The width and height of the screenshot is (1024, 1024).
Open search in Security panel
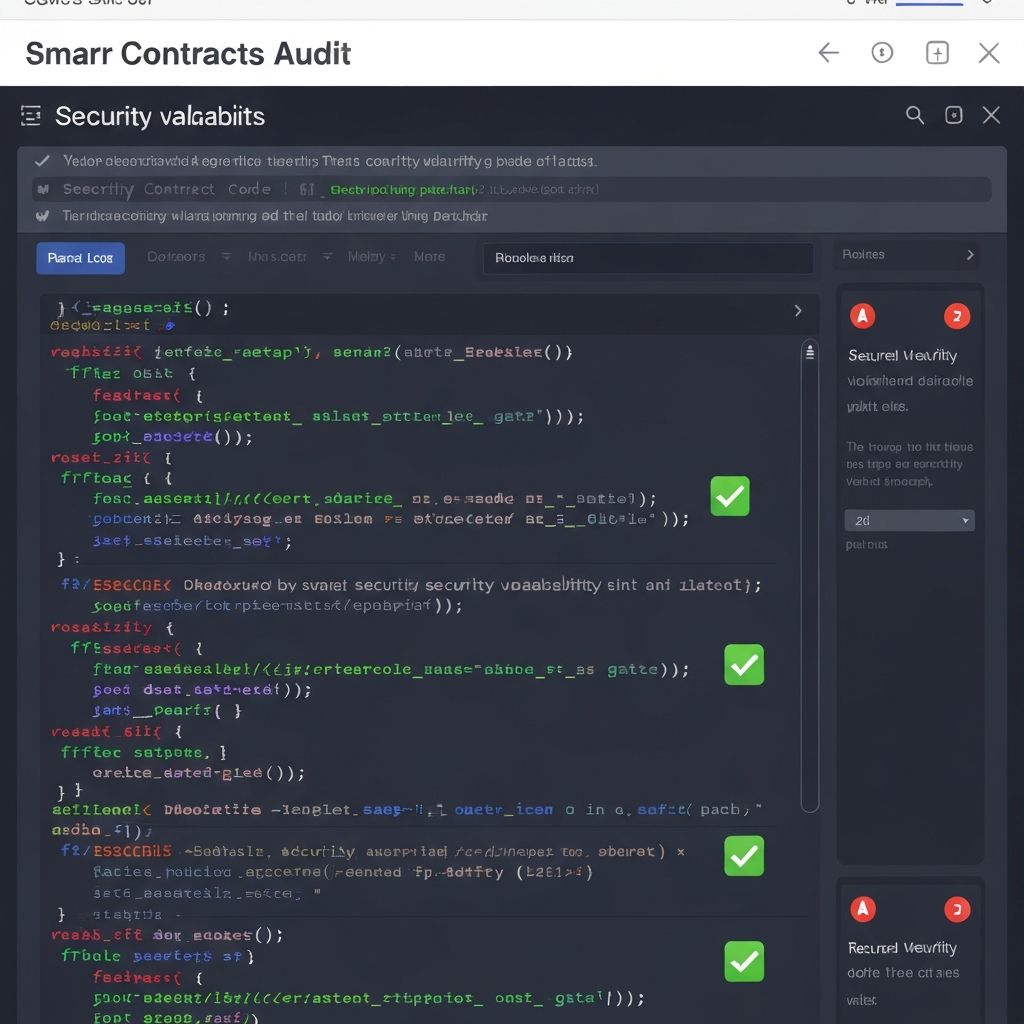(x=915, y=115)
